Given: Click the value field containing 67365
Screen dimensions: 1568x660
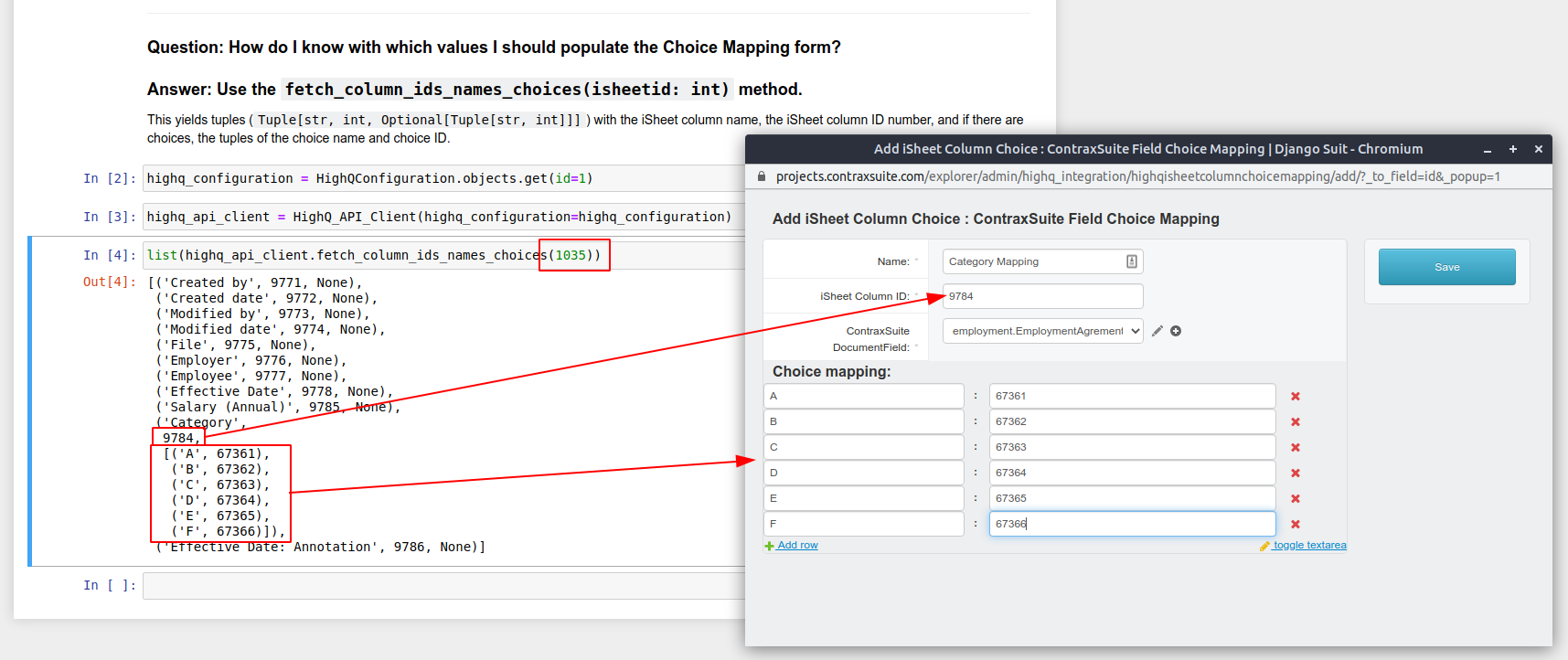Looking at the screenshot, I should click(1133, 498).
